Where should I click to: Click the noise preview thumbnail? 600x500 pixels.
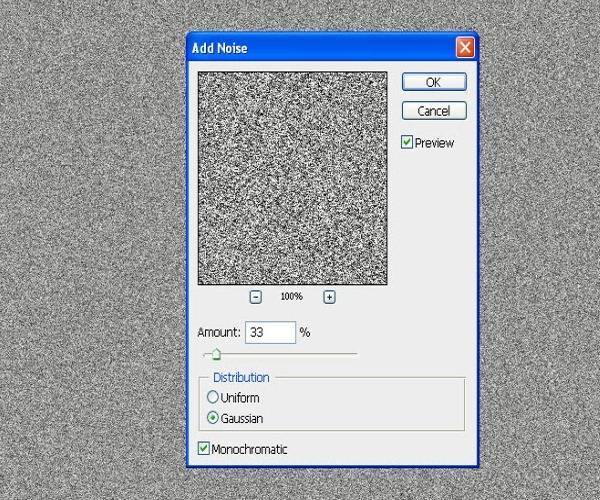(x=293, y=178)
